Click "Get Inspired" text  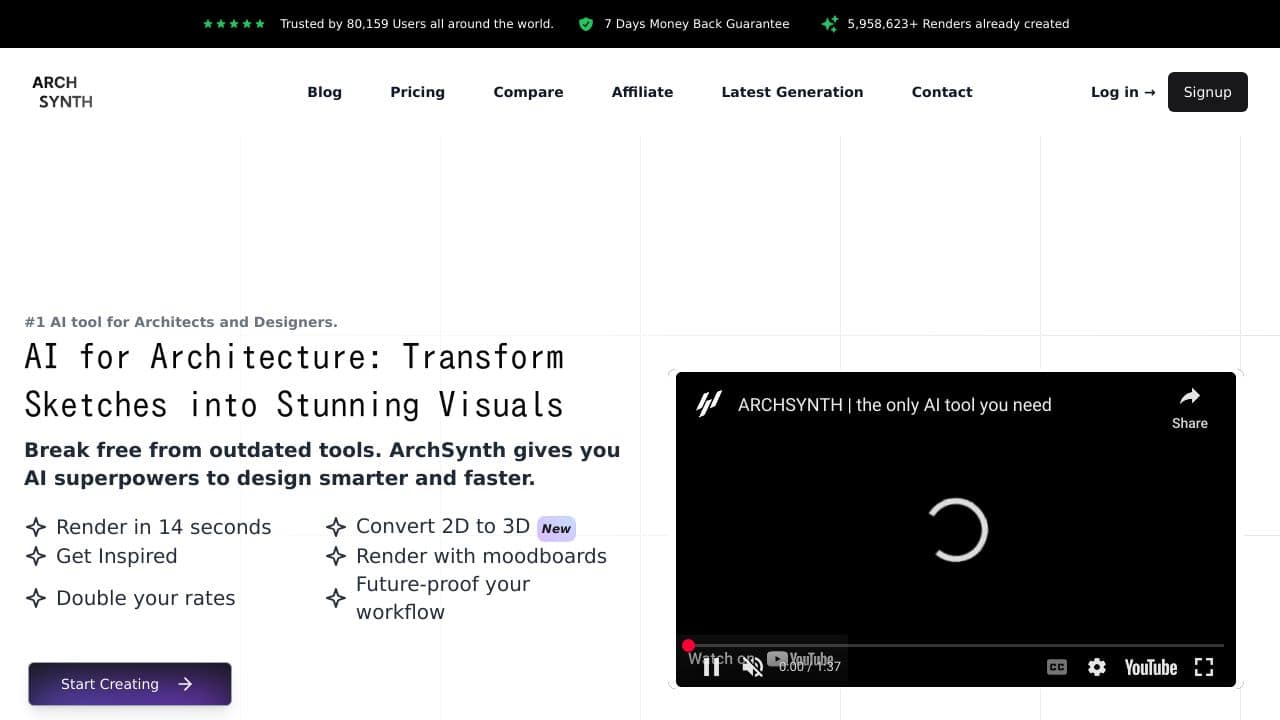click(x=116, y=556)
